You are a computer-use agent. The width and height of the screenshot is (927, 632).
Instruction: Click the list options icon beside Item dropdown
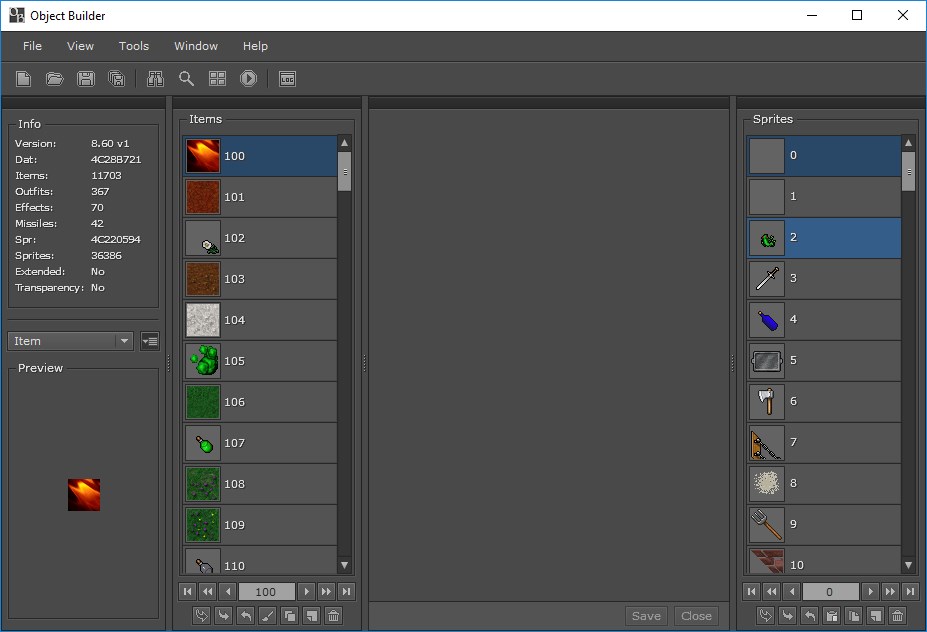[150, 341]
